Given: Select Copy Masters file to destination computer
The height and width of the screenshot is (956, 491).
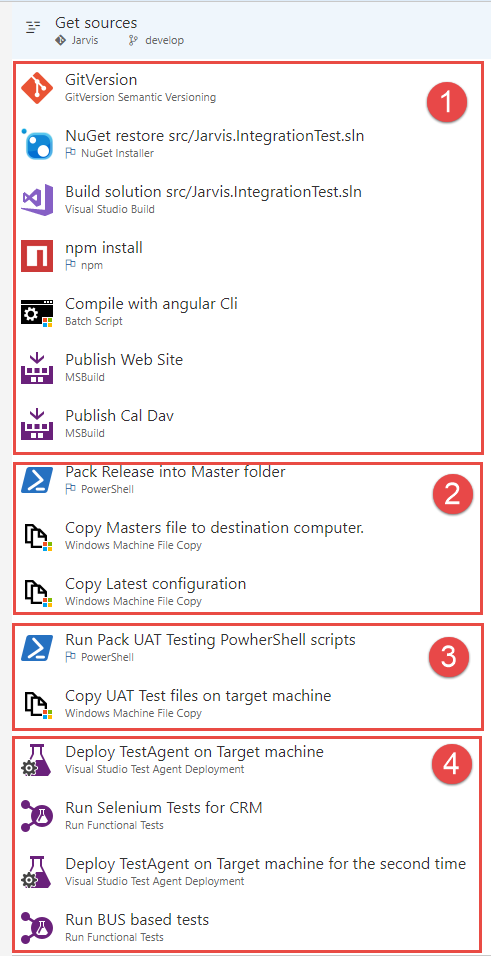Looking at the screenshot, I should click(248, 535).
